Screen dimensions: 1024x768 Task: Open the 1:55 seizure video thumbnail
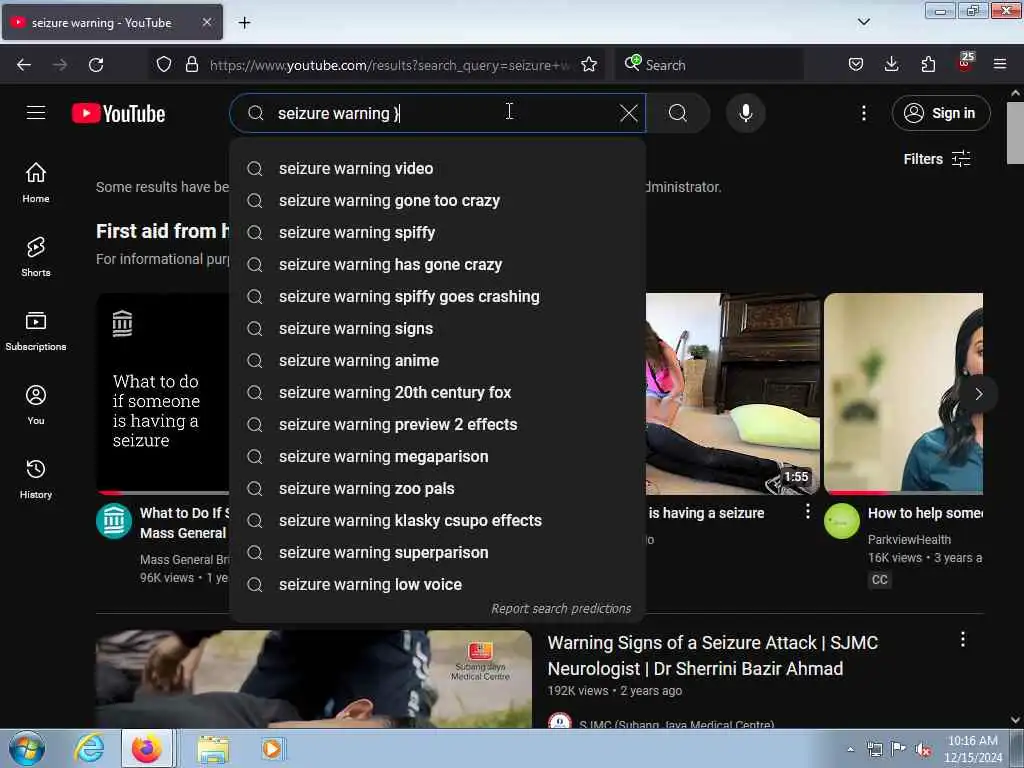[733, 394]
